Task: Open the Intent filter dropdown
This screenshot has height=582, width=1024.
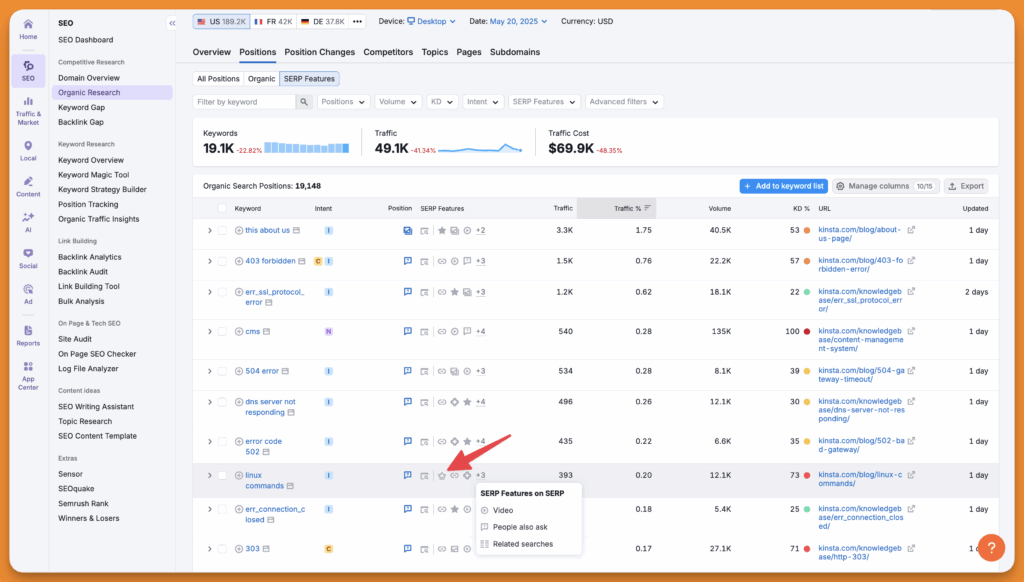Action: click(x=483, y=102)
